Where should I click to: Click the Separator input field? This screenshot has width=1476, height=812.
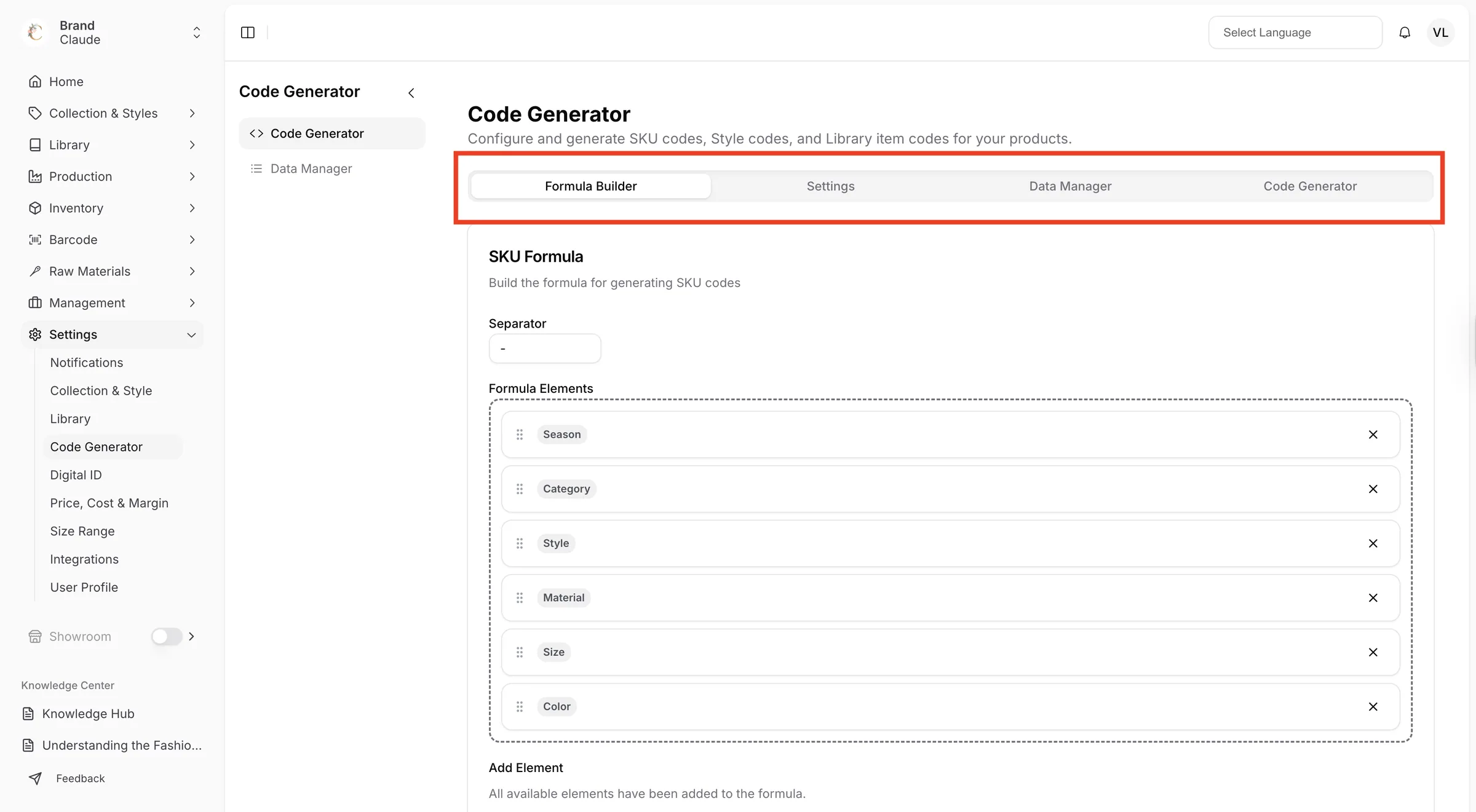pyautogui.click(x=545, y=349)
